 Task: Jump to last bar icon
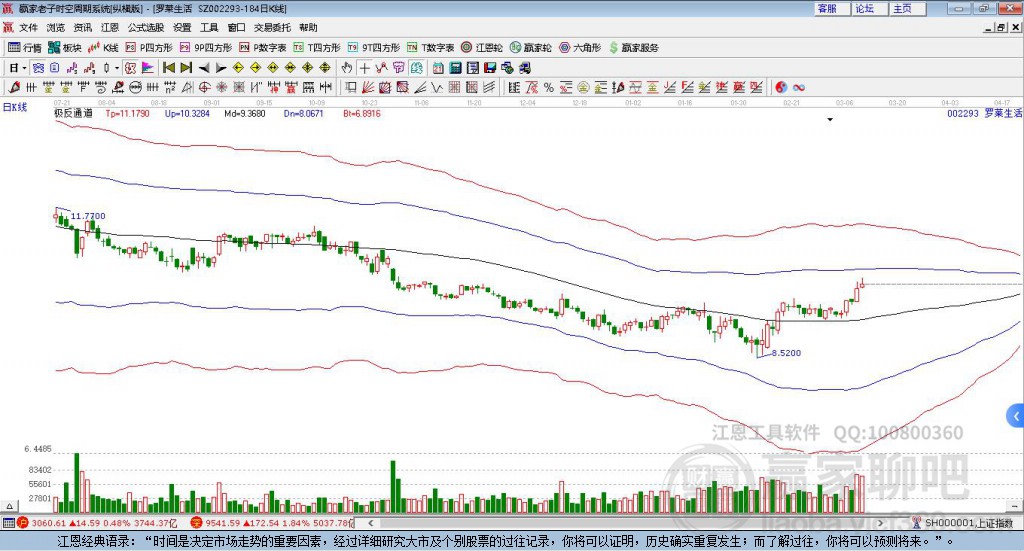[186, 68]
